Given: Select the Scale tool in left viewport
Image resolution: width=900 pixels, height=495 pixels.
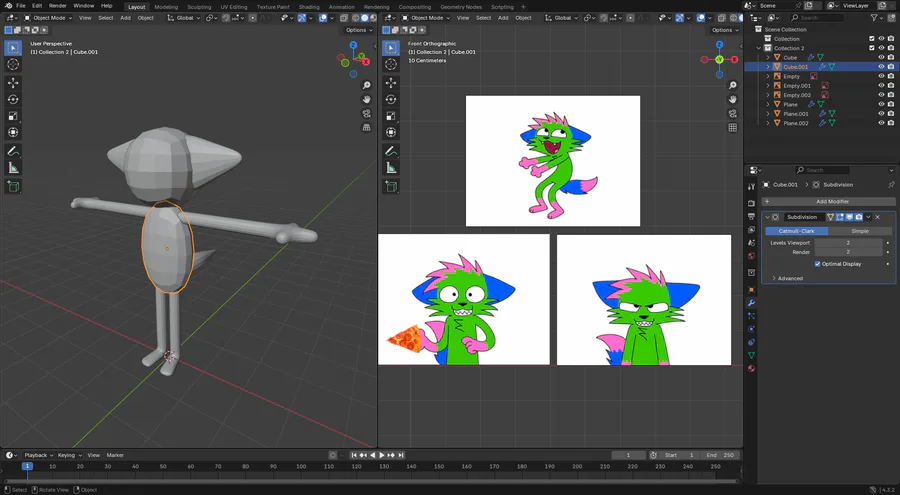Looking at the screenshot, I should [x=13, y=116].
